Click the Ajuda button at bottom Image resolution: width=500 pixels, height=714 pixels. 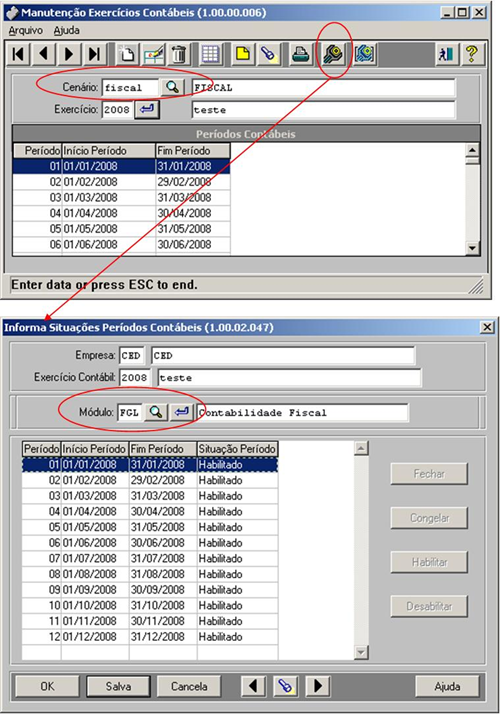click(x=447, y=686)
